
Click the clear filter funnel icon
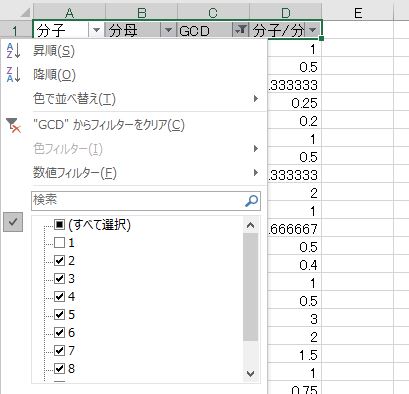click(x=14, y=125)
